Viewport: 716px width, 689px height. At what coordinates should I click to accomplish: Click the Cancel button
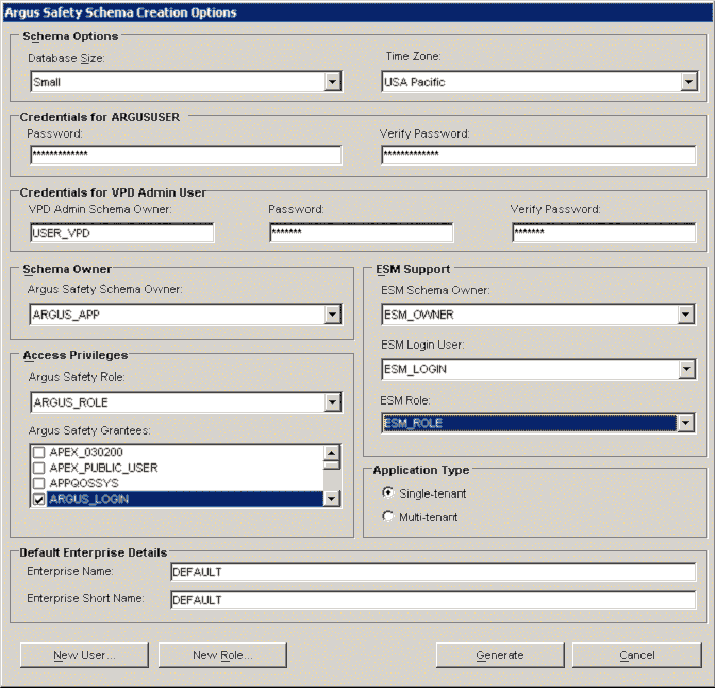tap(637, 655)
